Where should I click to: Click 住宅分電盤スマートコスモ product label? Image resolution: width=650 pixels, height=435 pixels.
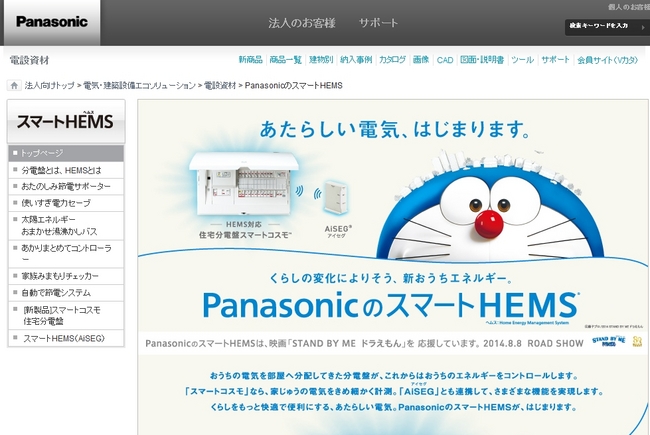pos(245,235)
